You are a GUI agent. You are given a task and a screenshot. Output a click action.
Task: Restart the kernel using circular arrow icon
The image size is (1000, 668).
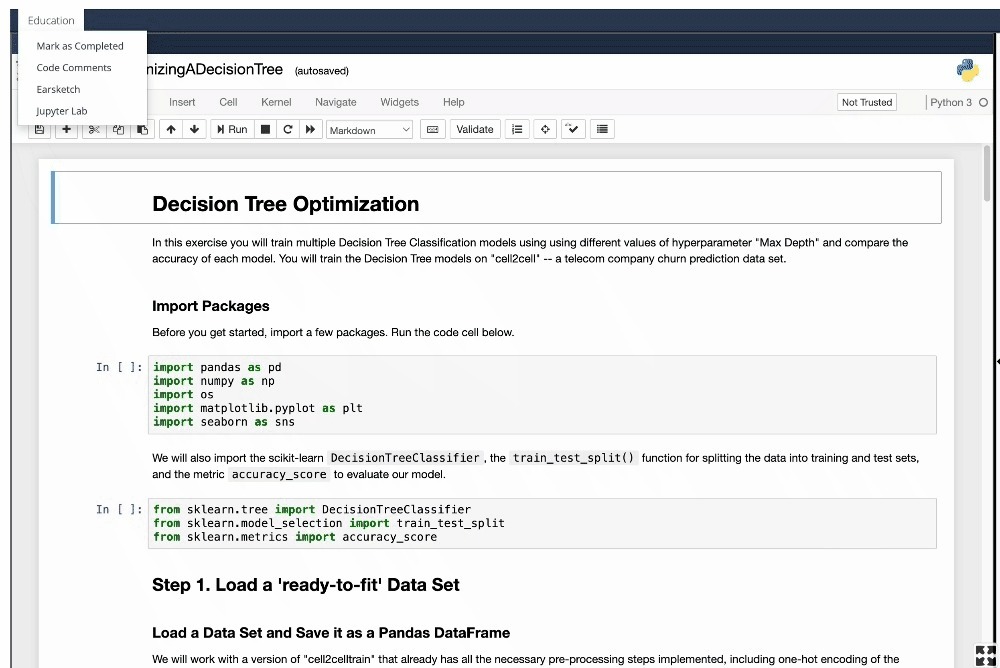click(288, 130)
